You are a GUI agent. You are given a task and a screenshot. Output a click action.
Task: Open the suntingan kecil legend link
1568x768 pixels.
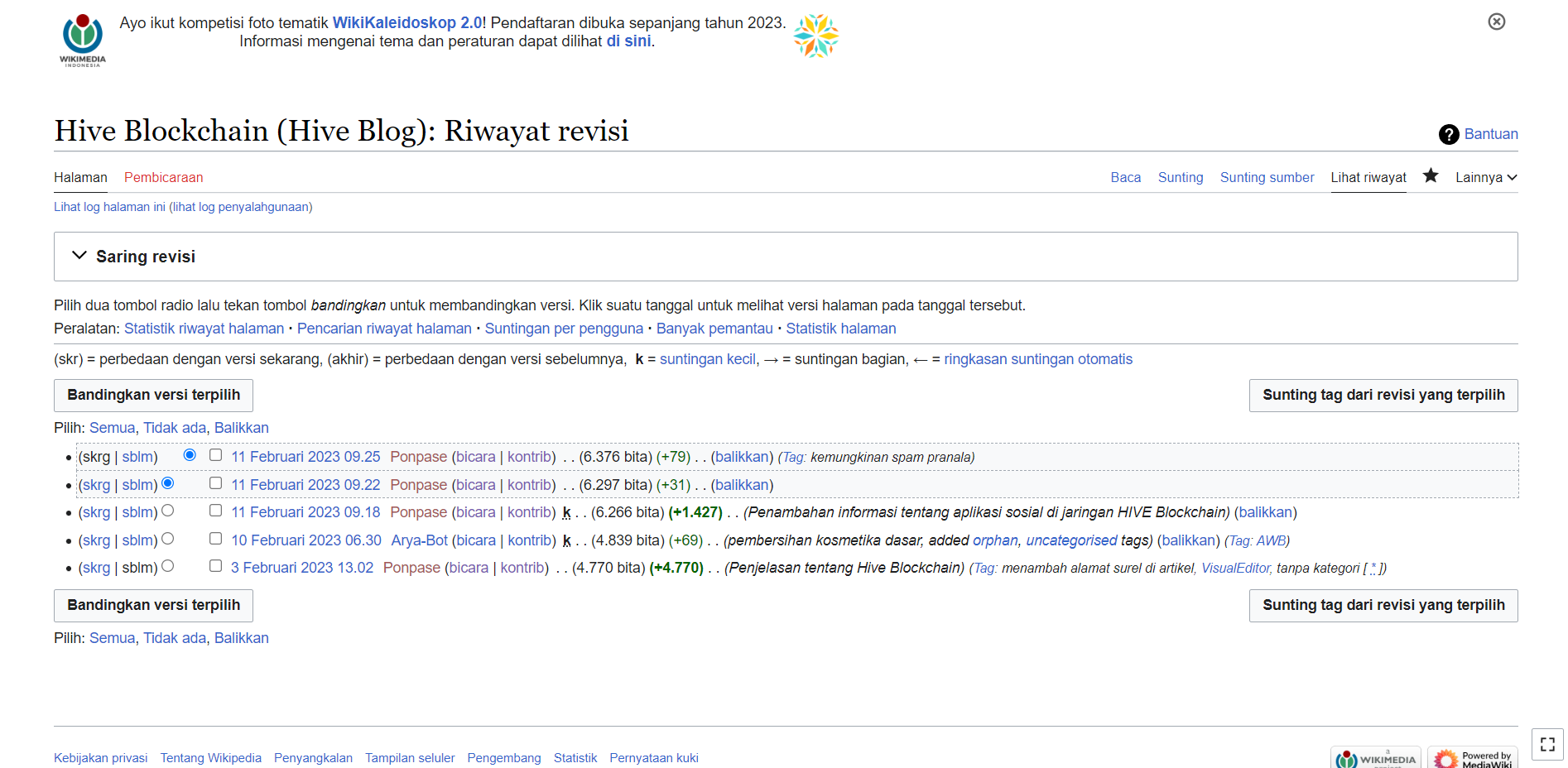coord(708,359)
